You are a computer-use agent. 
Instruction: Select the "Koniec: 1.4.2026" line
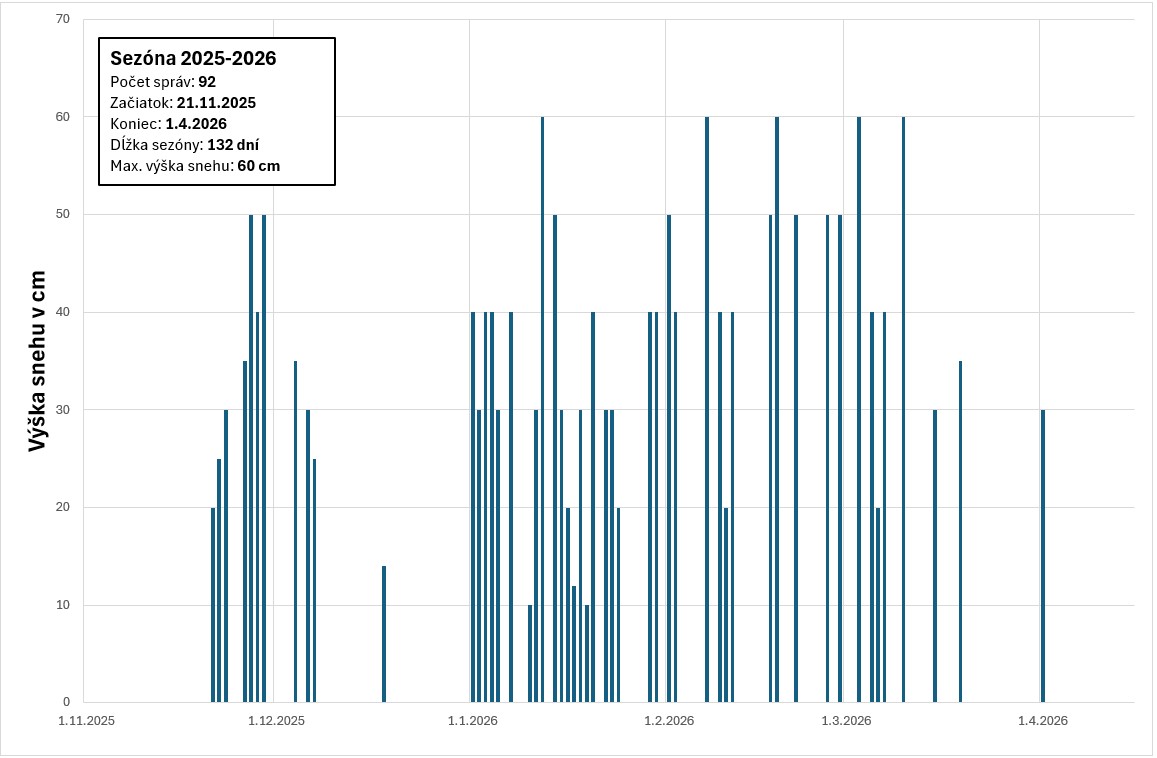point(168,124)
